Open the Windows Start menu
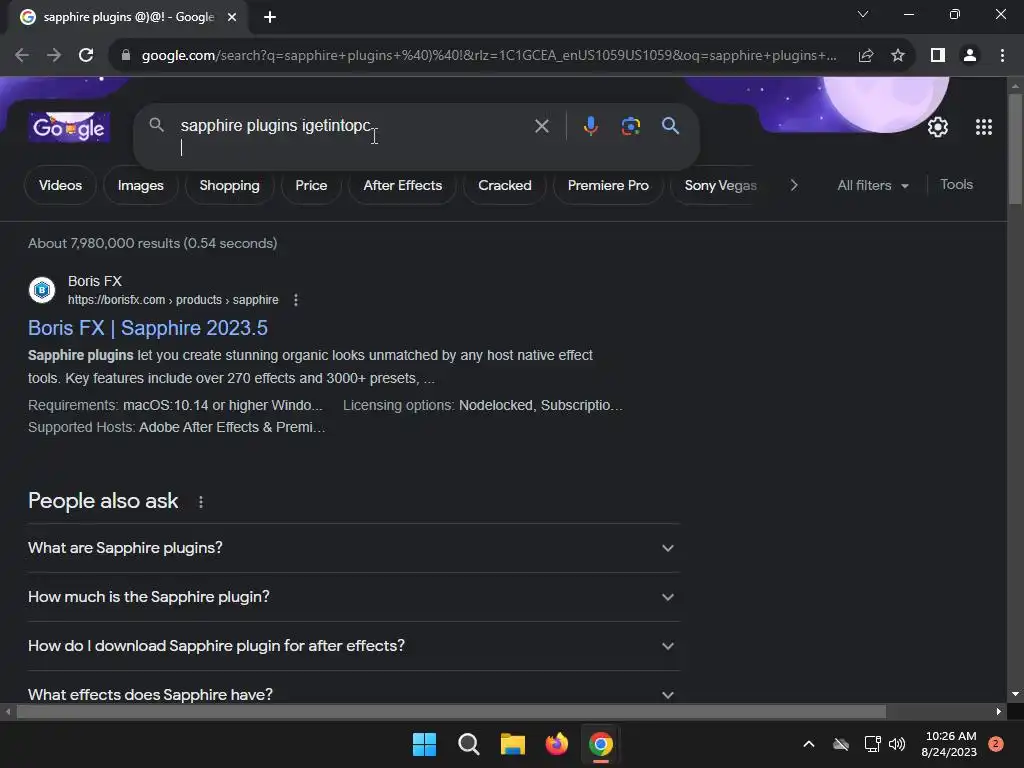 click(x=424, y=744)
